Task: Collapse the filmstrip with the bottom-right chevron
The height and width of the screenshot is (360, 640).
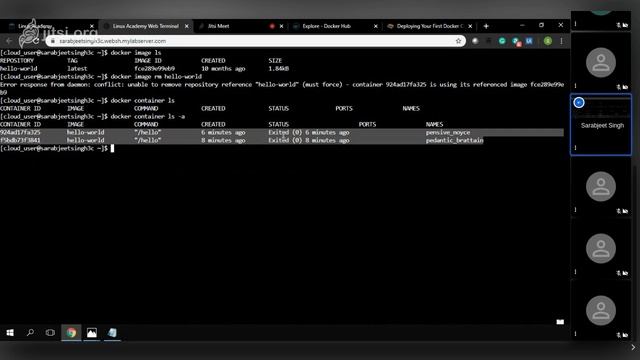Action: [633, 347]
